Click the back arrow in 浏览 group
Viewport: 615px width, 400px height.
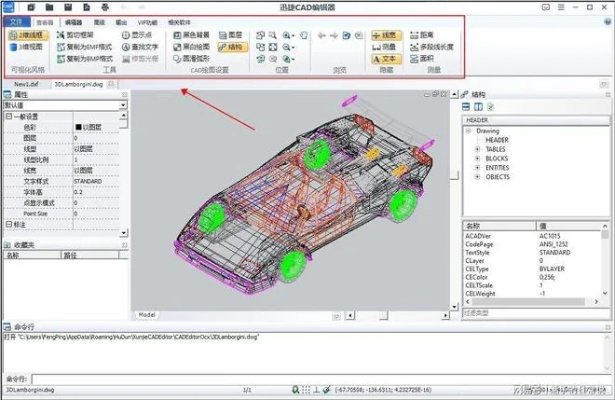tap(322, 36)
